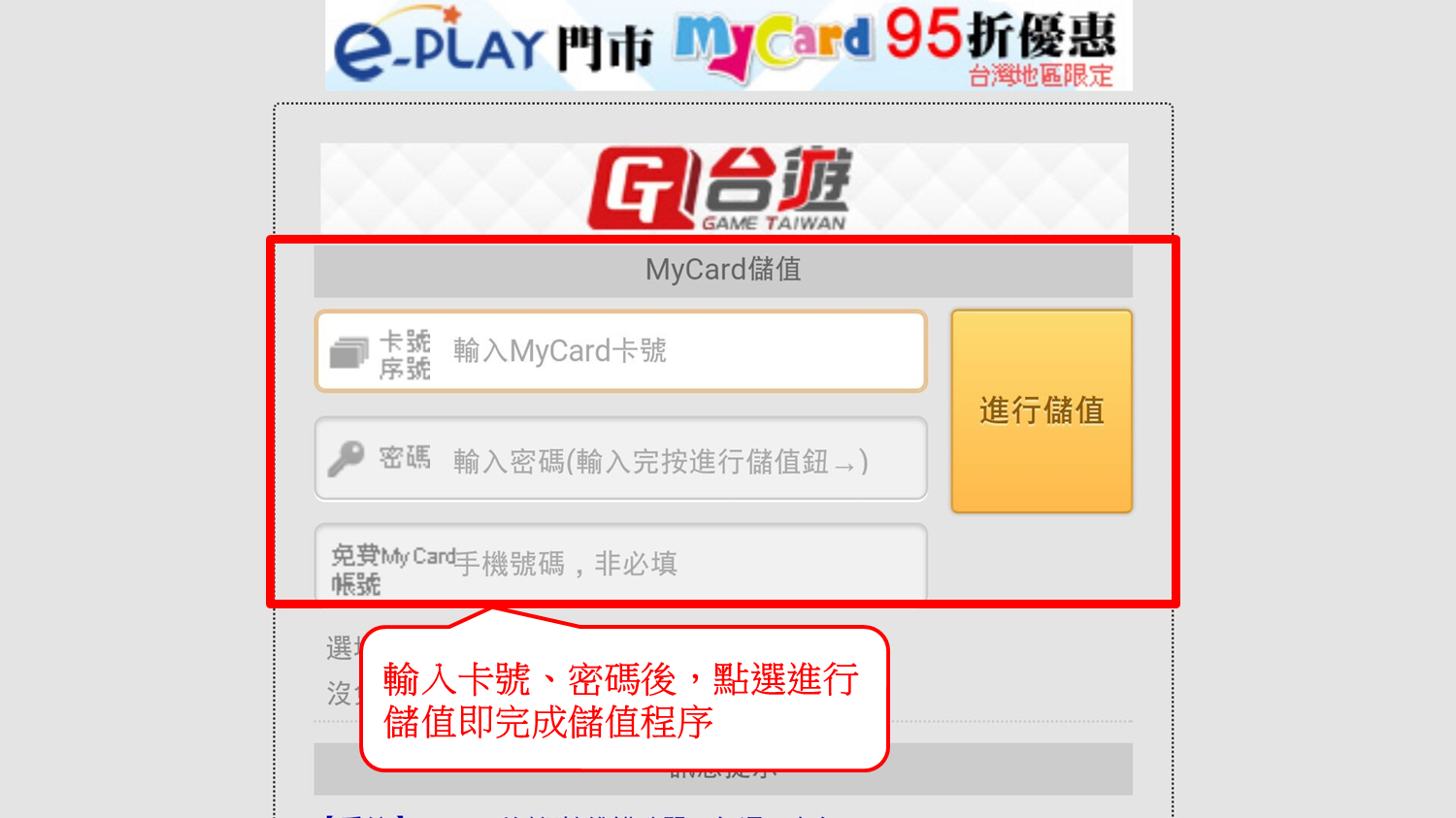Screen dimensions: 1456x818
Task: Click the e-PLAY logo in top banner
Action: tap(438, 45)
